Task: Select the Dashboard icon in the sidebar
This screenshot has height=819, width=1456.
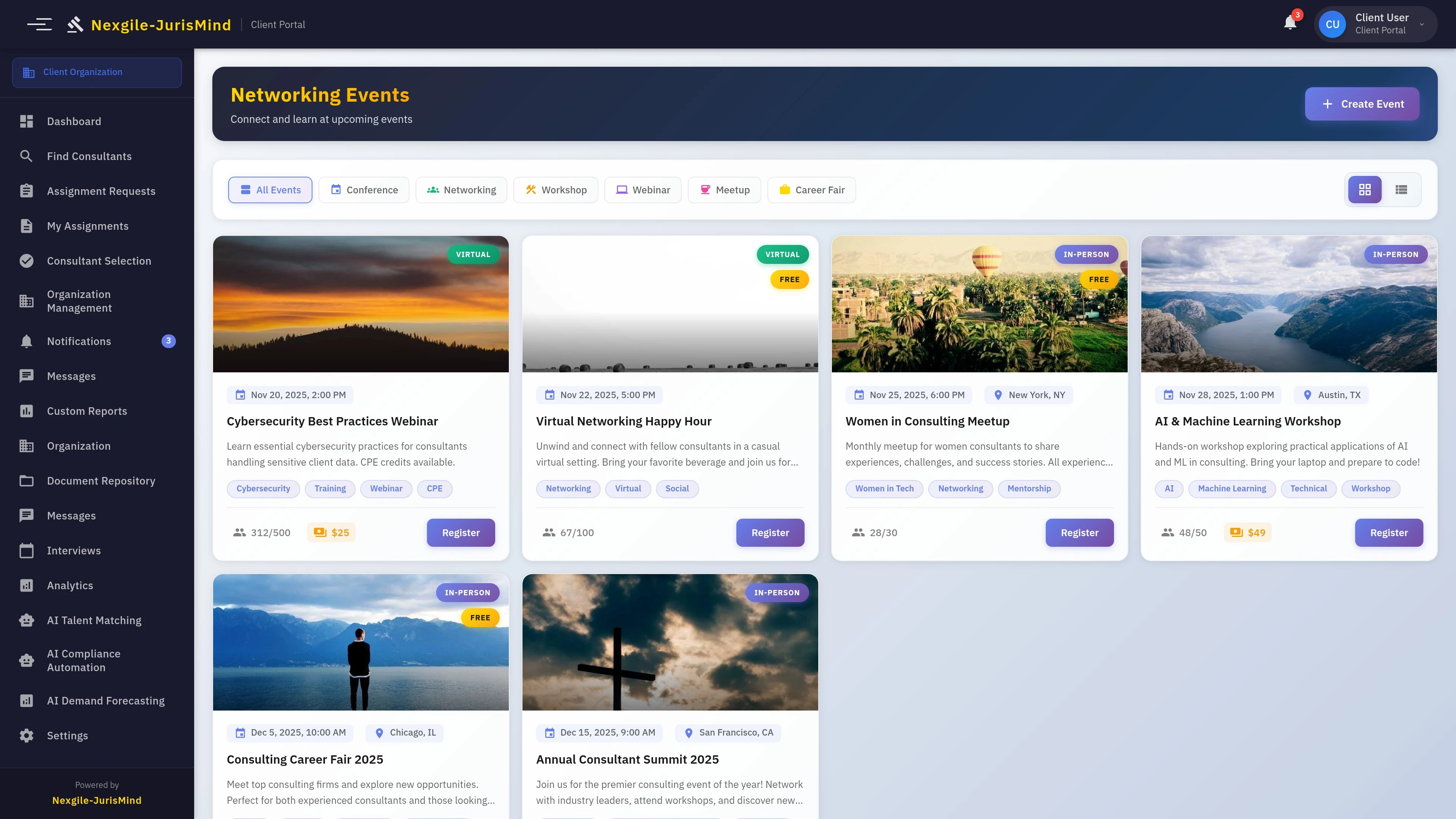Action: [x=27, y=121]
